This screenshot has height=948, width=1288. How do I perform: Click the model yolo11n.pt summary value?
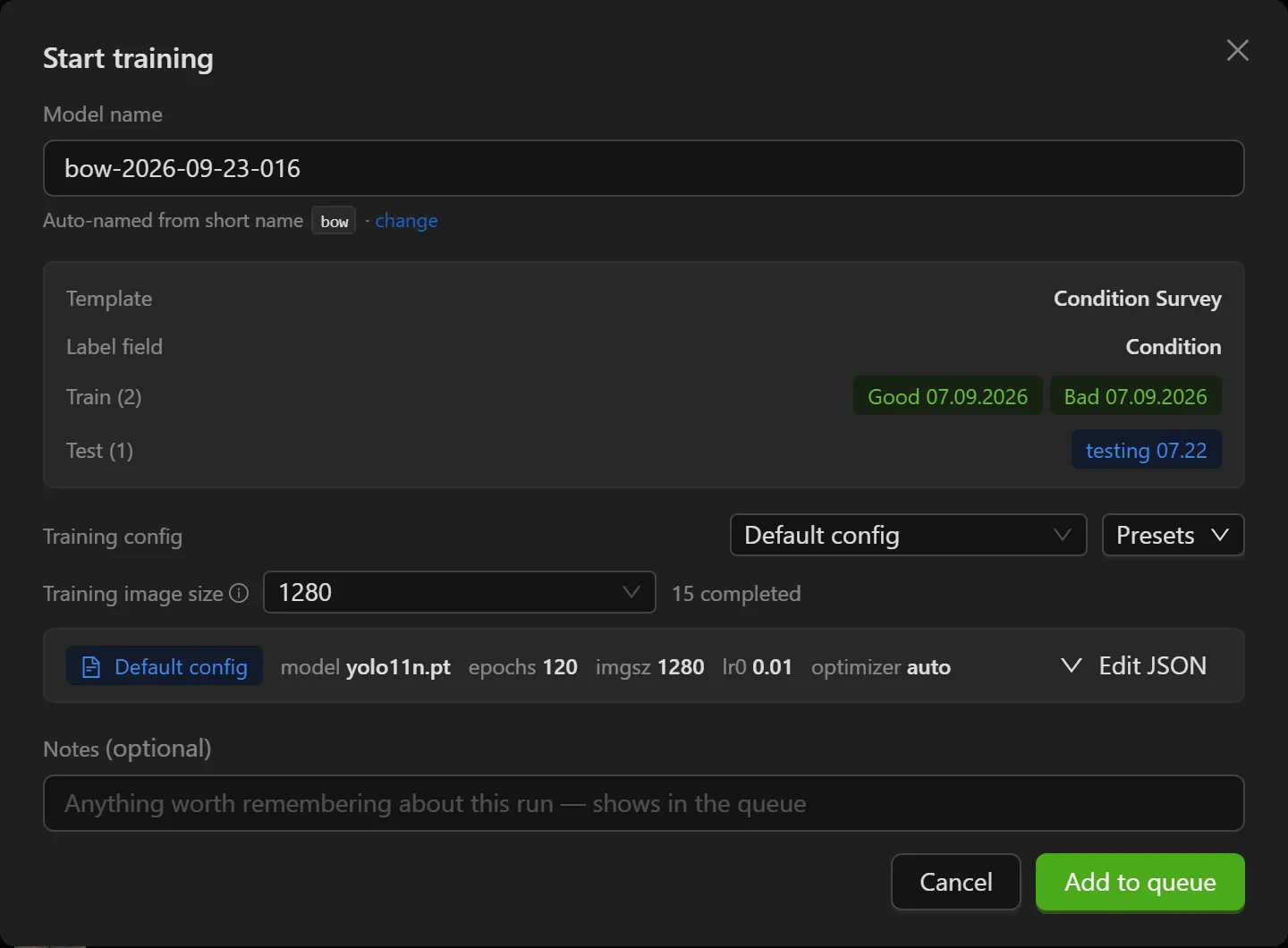(365, 667)
